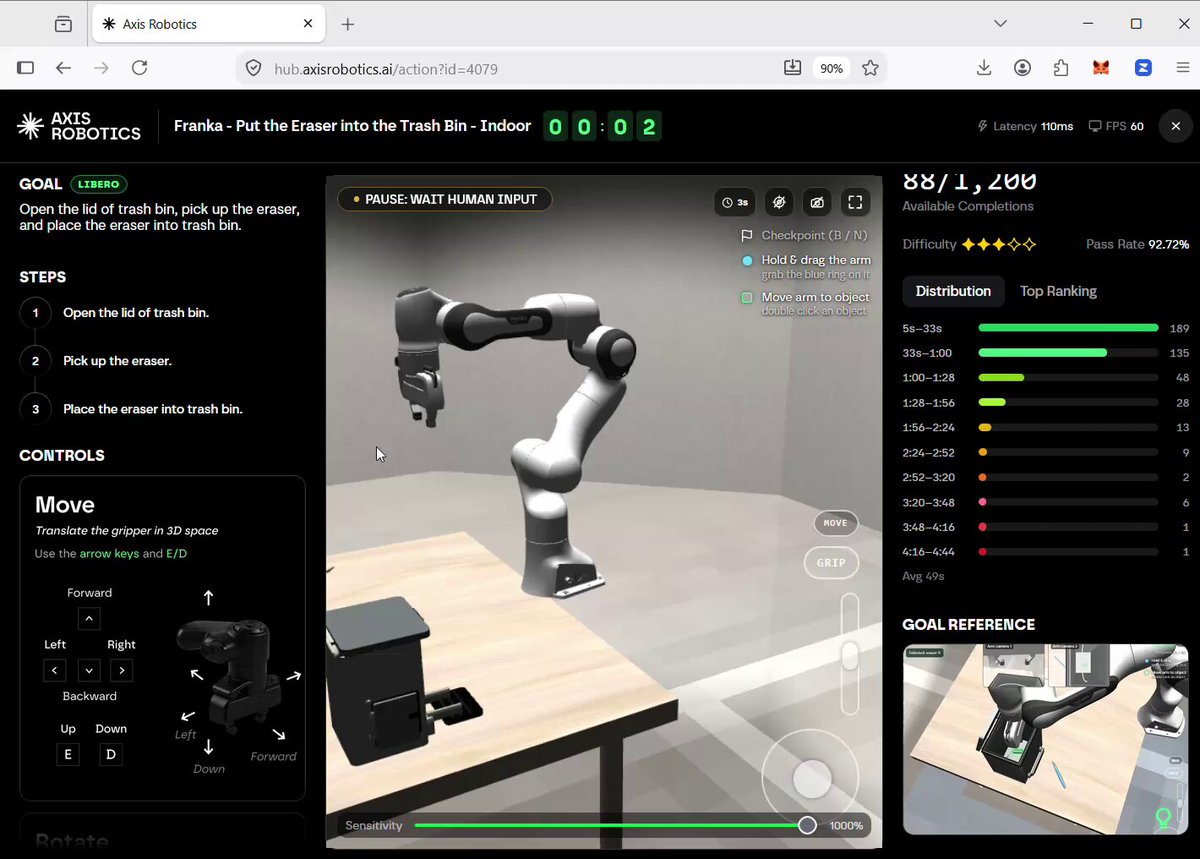This screenshot has height=859, width=1200.
Task: Switch to the Top Ranking tab
Action: pyautogui.click(x=1058, y=291)
